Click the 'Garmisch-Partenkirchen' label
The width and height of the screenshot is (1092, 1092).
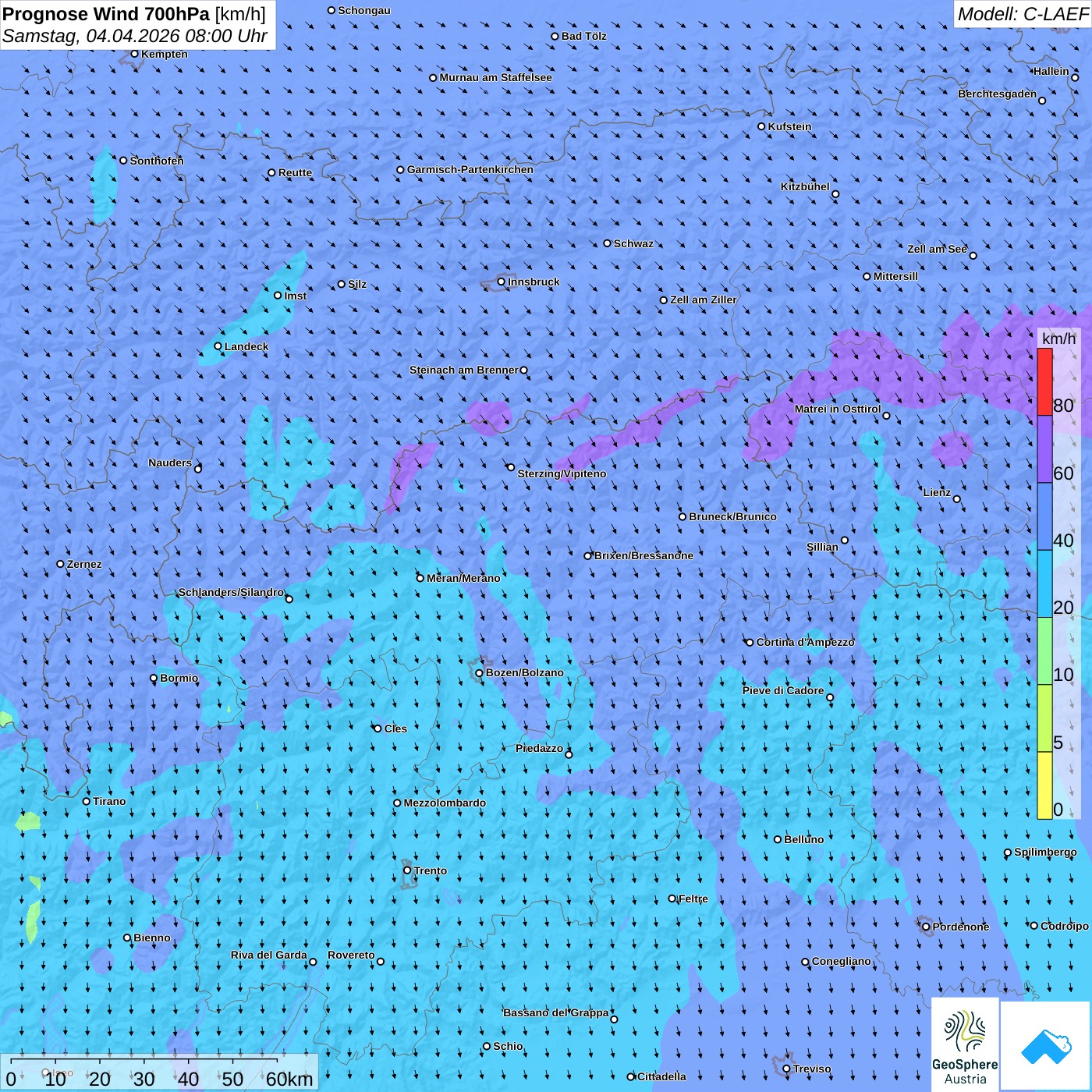point(470,169)
